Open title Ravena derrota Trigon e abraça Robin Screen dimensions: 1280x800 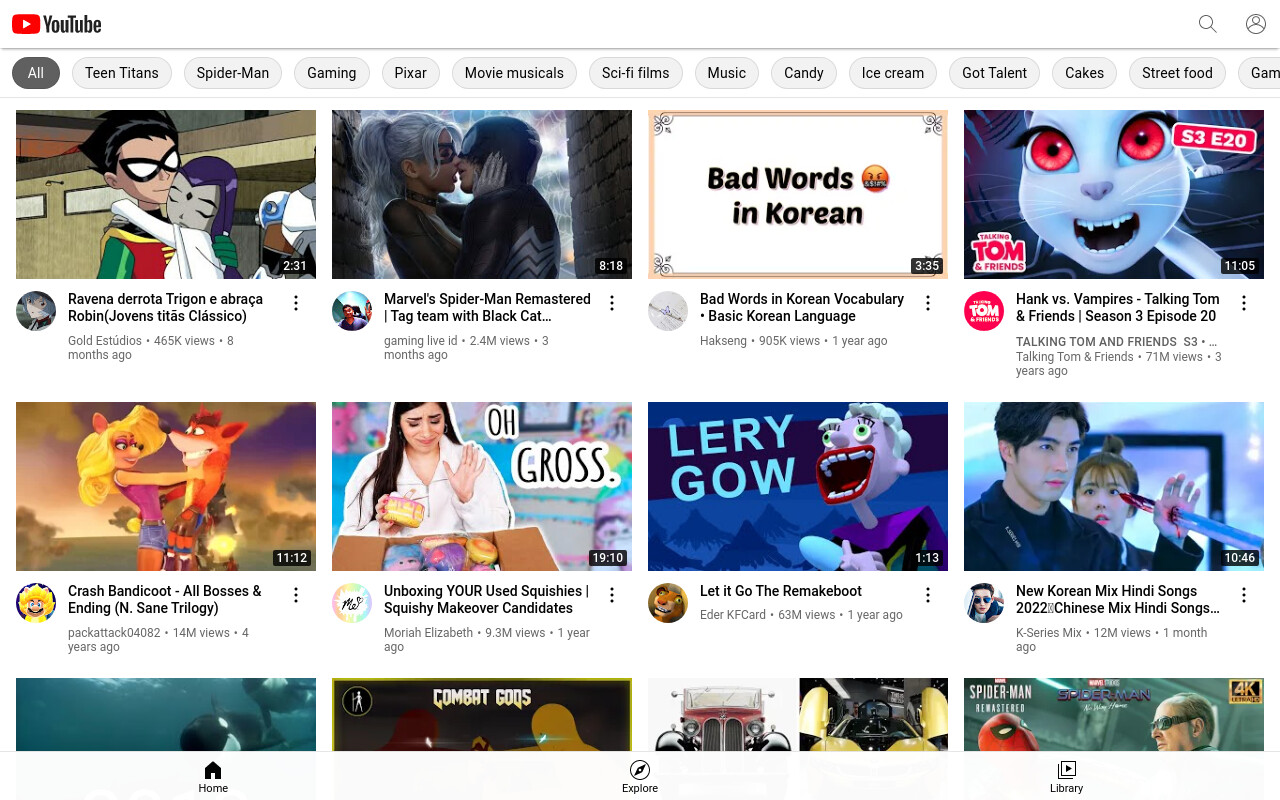tap(166, 307)
